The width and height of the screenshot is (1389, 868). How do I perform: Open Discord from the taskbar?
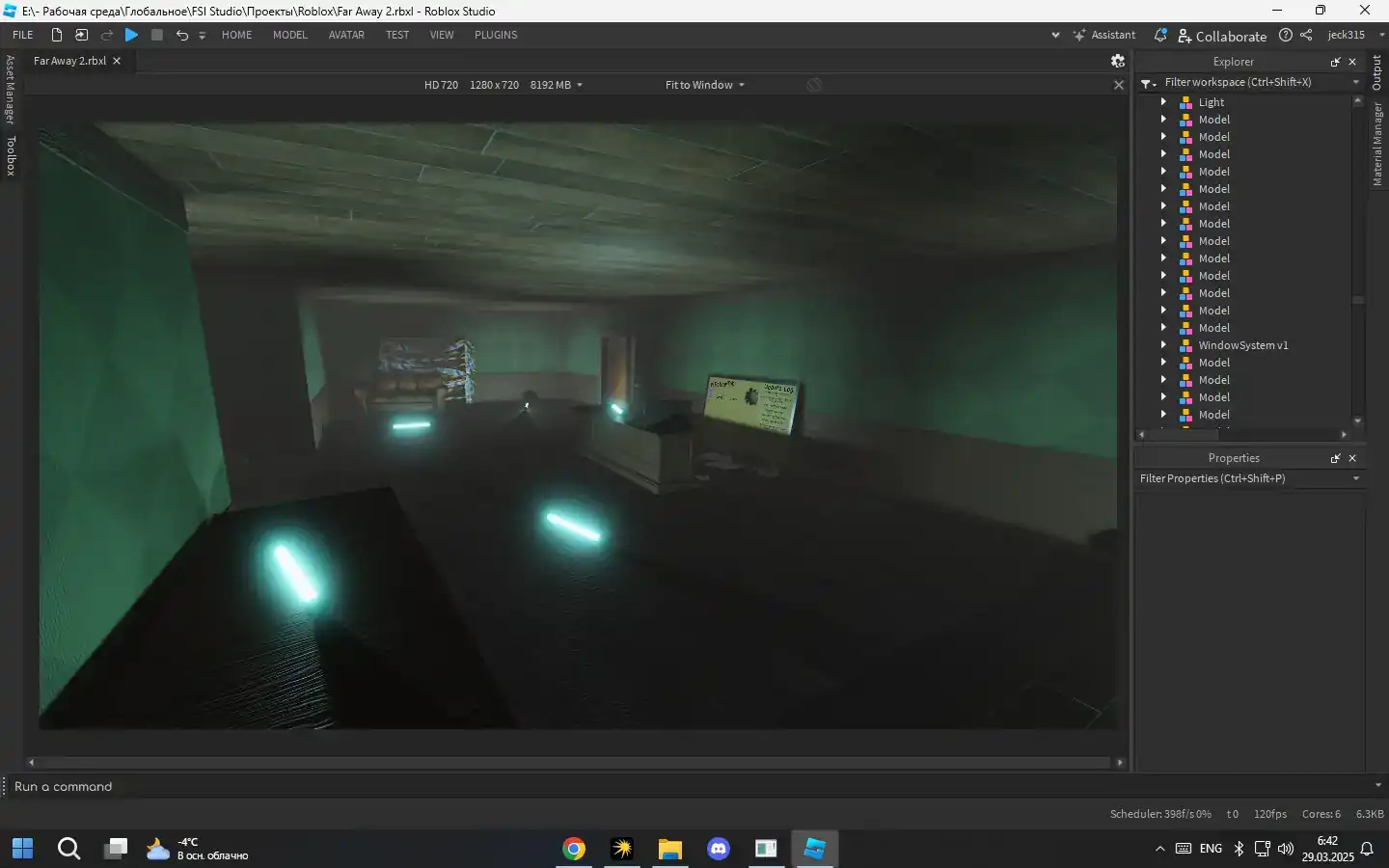pos(719,849)
